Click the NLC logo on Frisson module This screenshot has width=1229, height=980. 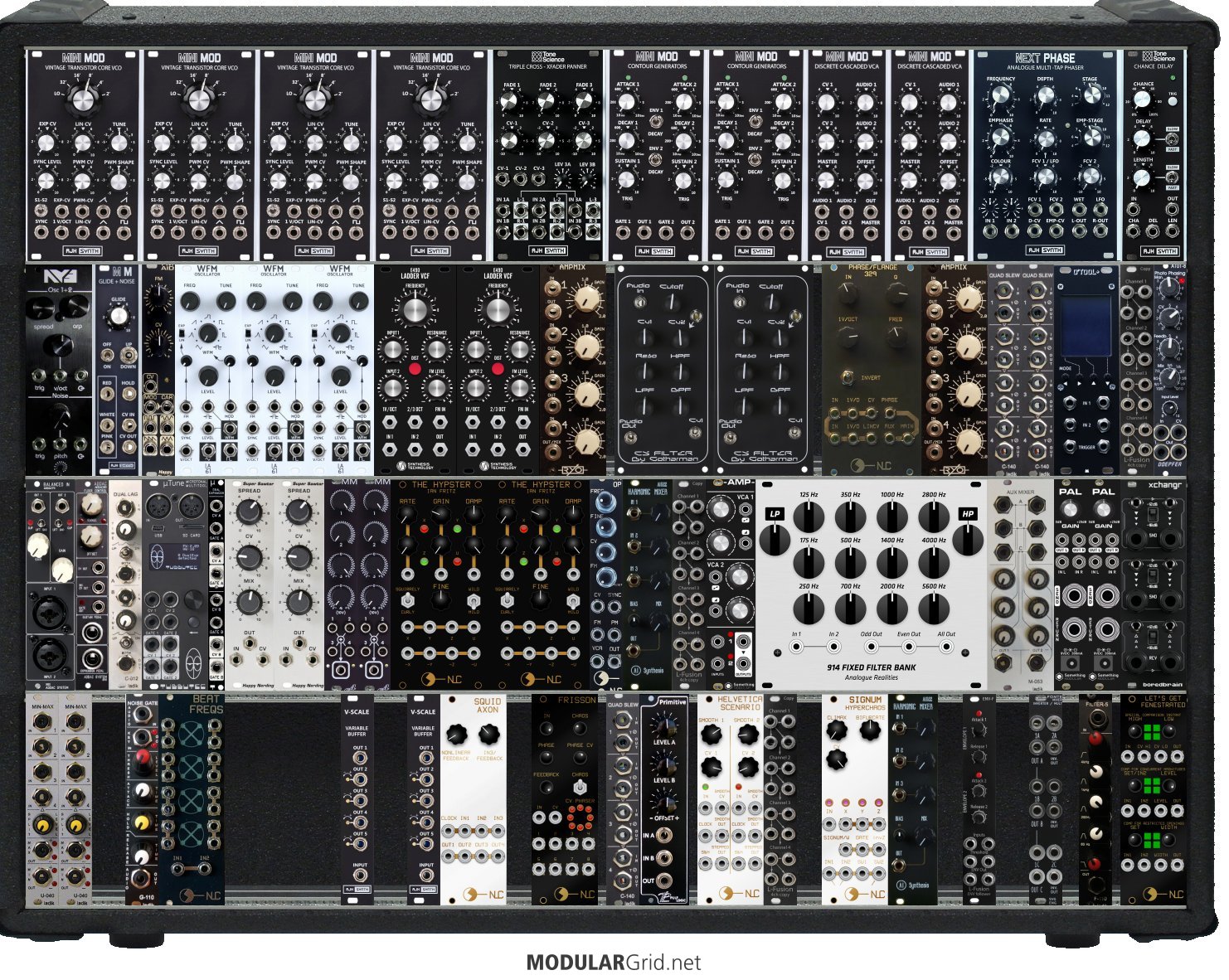[x=574, y=894]
